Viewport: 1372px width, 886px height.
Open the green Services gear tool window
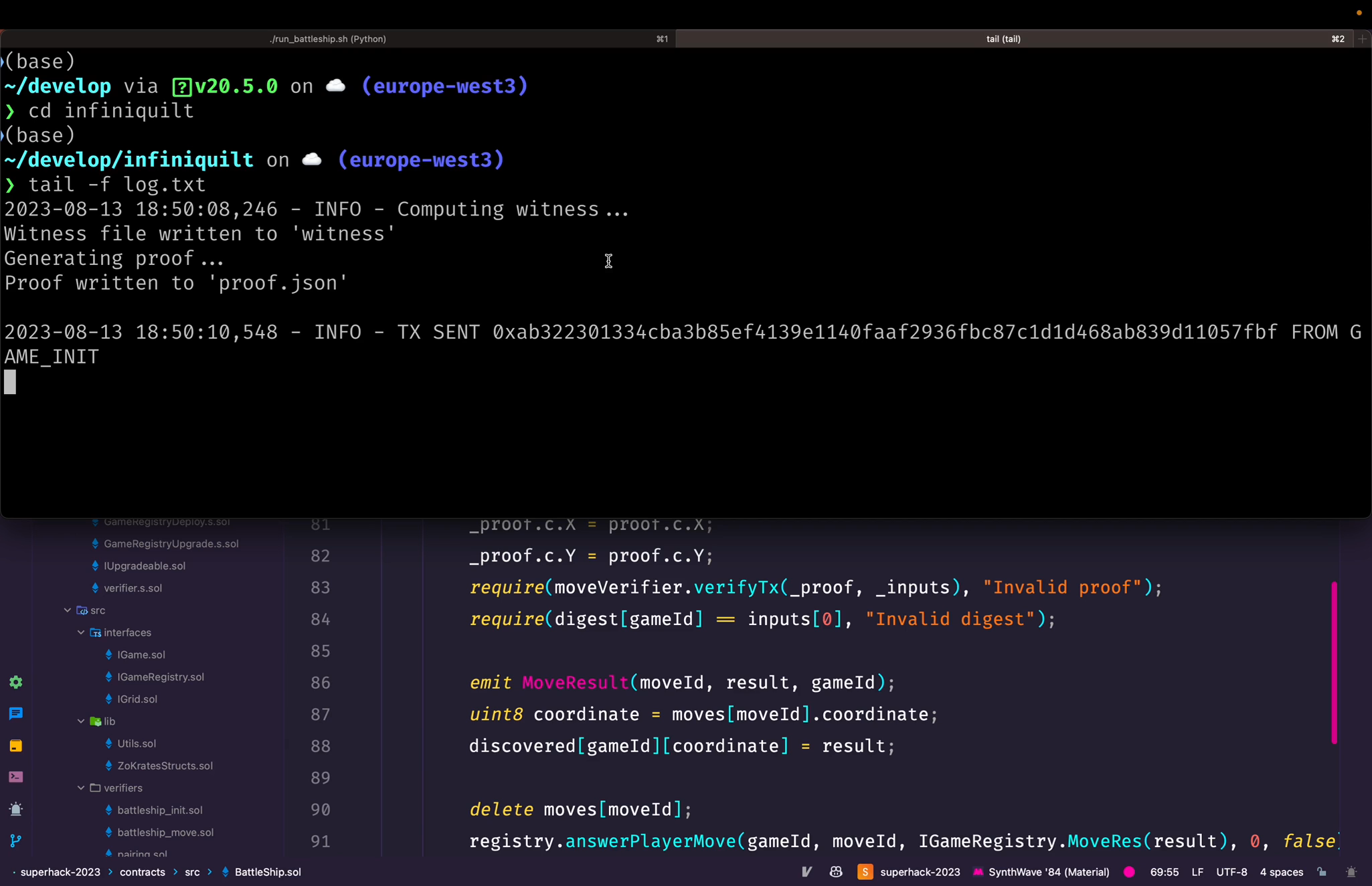pyautogui.click(x=16, y=682)
